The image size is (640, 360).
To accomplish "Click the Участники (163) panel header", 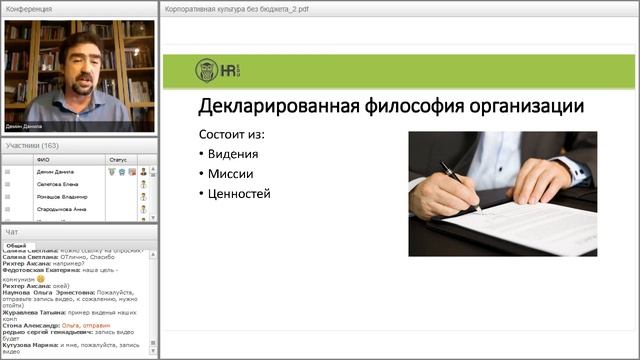I will [x=79, y=146].
